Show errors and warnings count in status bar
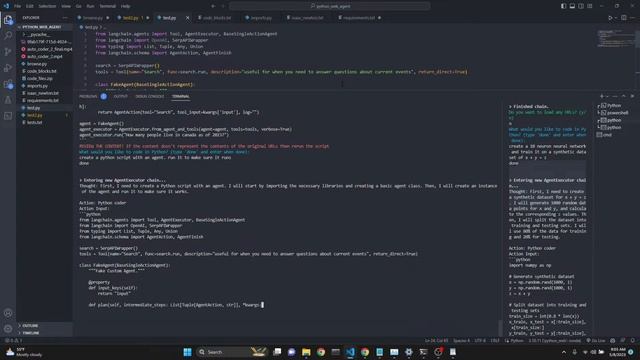 [x=13, y=340]
